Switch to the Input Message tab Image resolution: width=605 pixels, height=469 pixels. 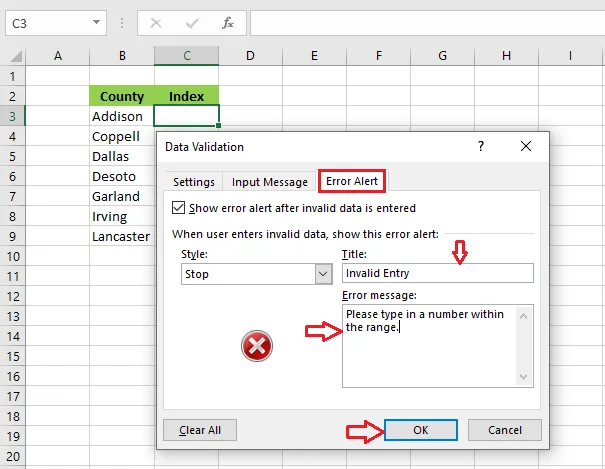tap(270, 182)
